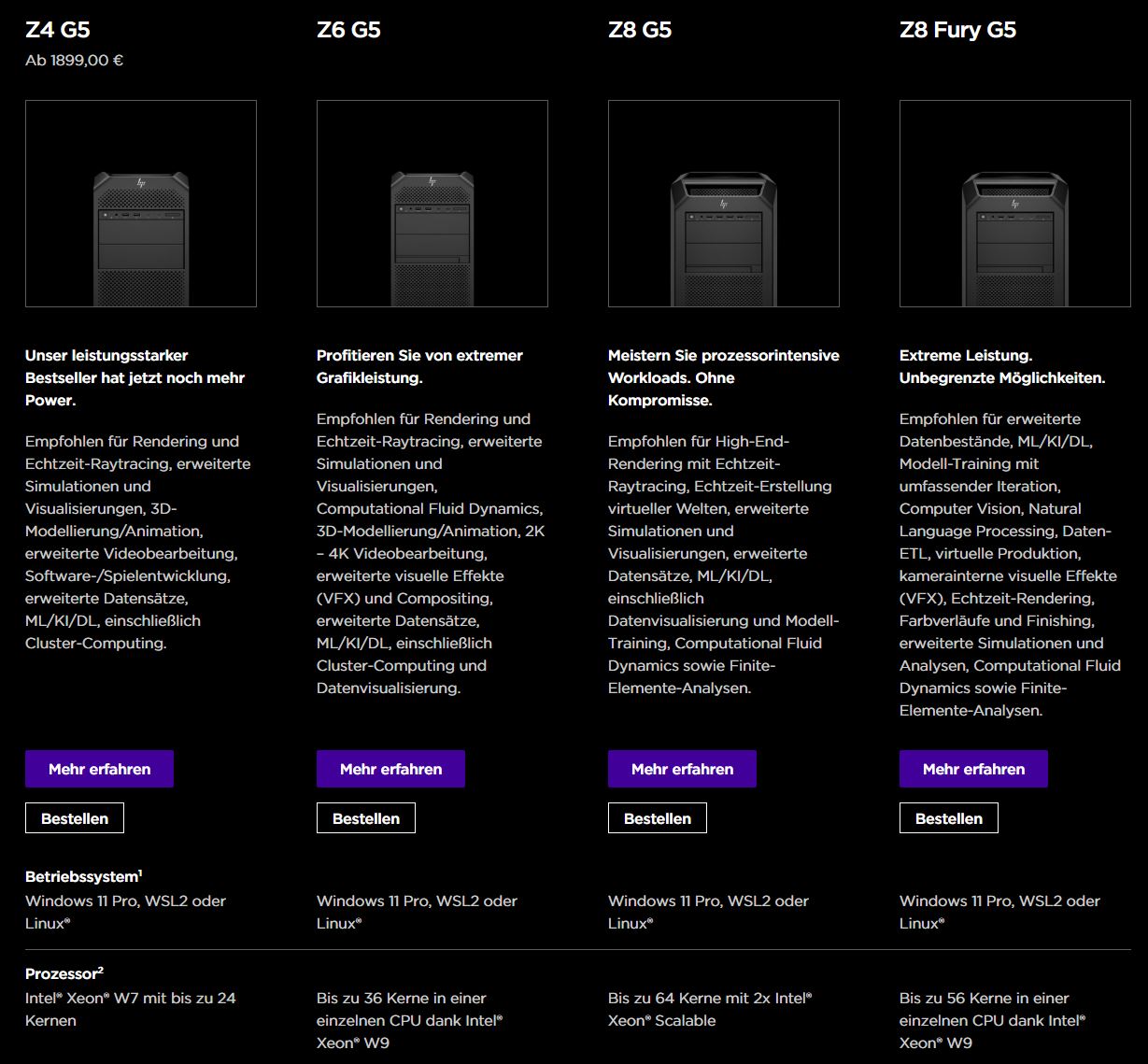Click 'Bis zu 64 Kerne mit 2x Intel' text

[710, 1009]
